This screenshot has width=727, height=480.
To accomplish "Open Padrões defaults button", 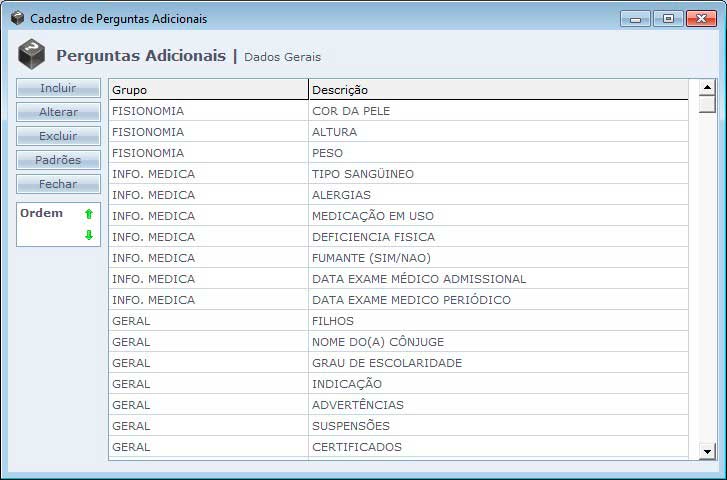I will (x=58, y=160).
